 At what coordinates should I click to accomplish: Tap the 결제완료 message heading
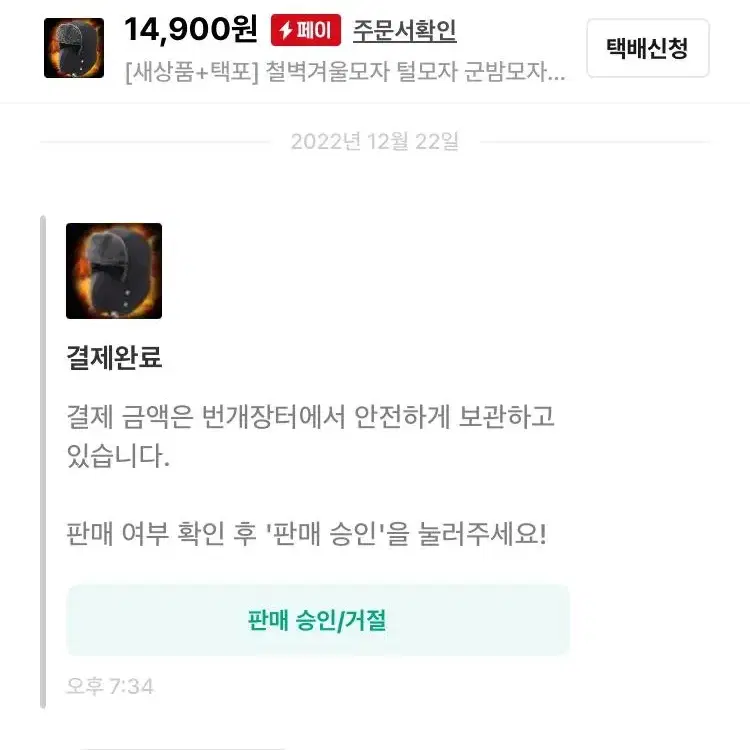(x=114, y=357)
